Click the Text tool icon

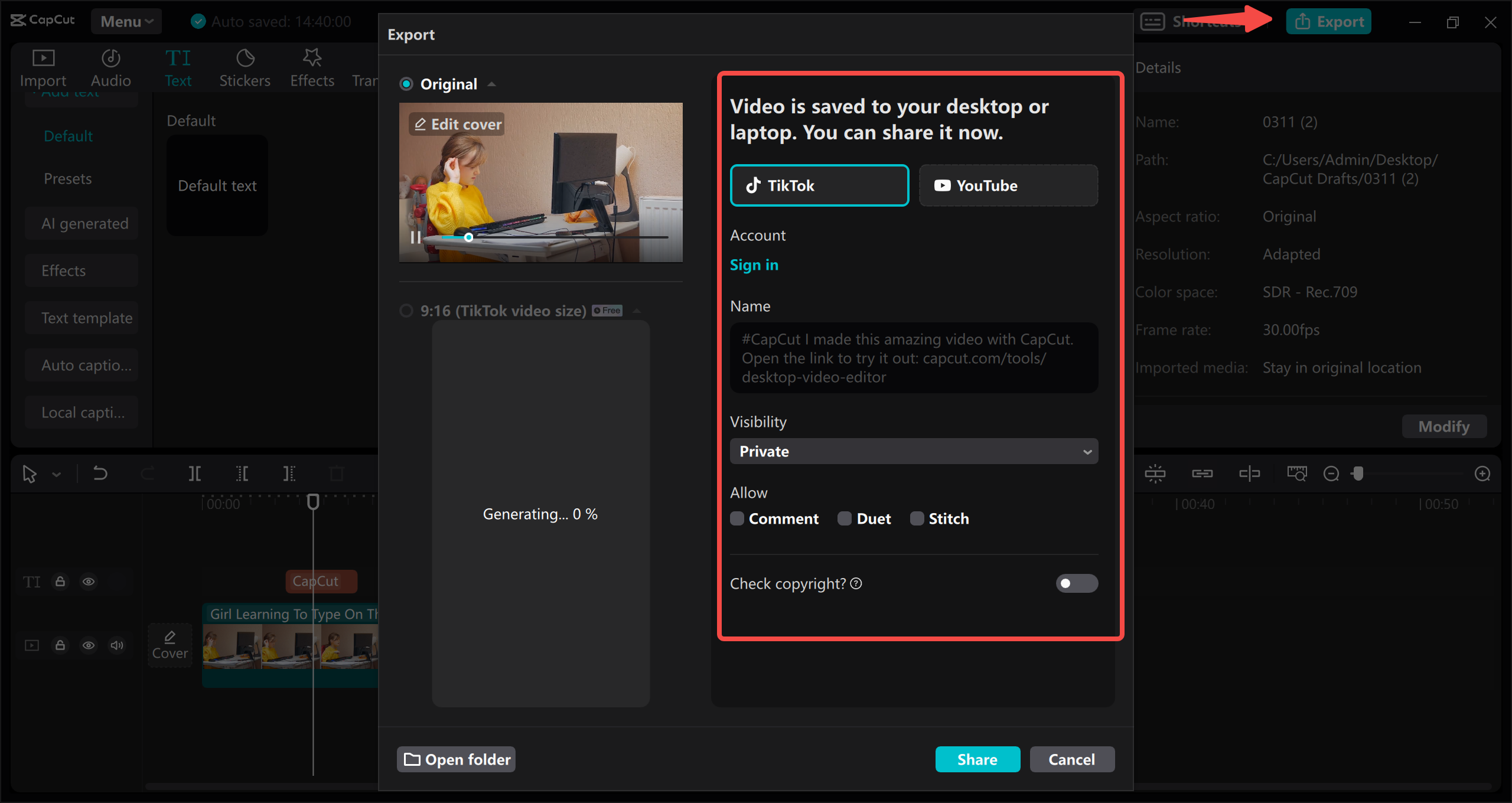178,64
